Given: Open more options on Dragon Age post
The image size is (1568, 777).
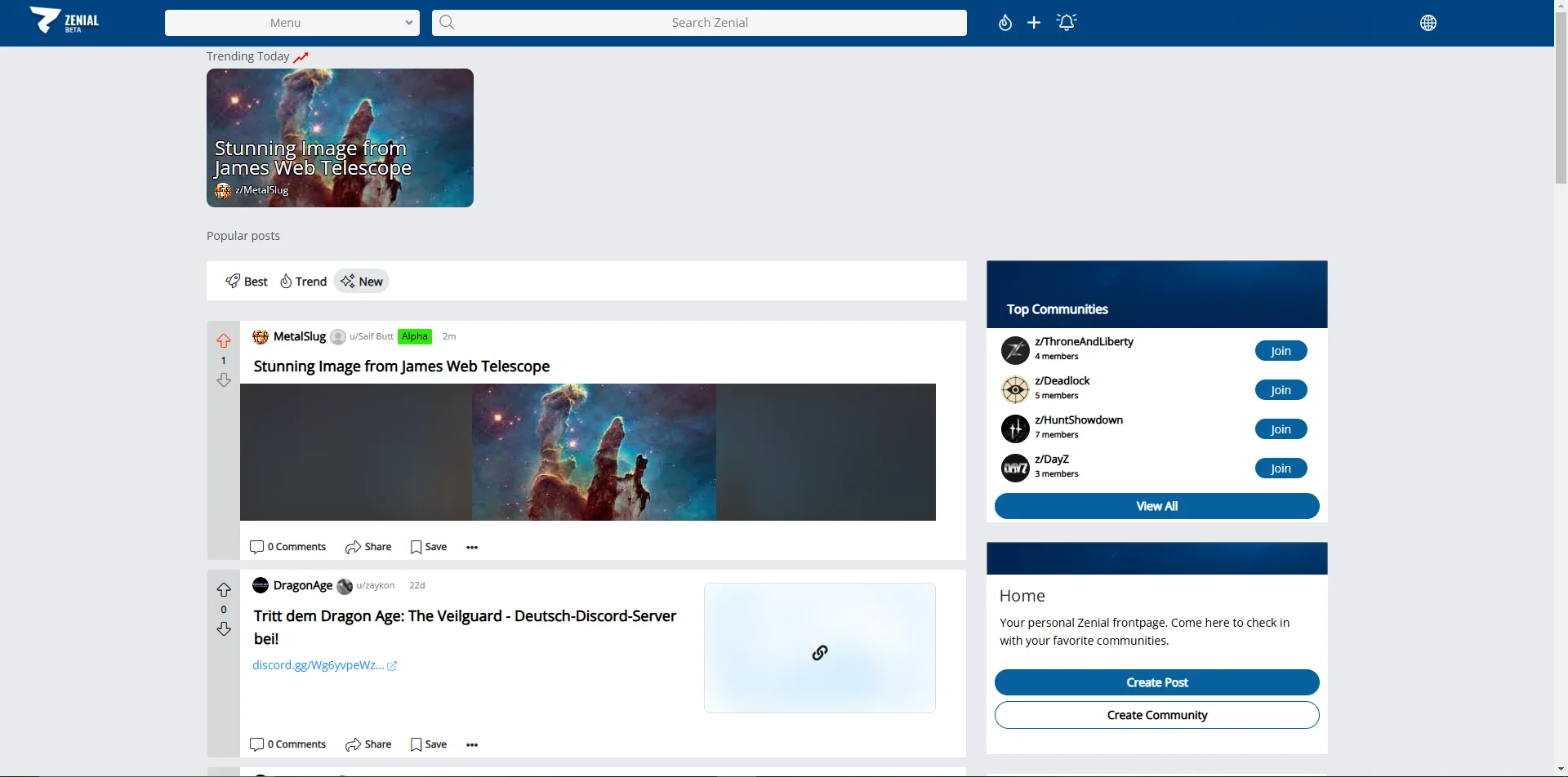Looking at the screenshot, I should 472,744.
